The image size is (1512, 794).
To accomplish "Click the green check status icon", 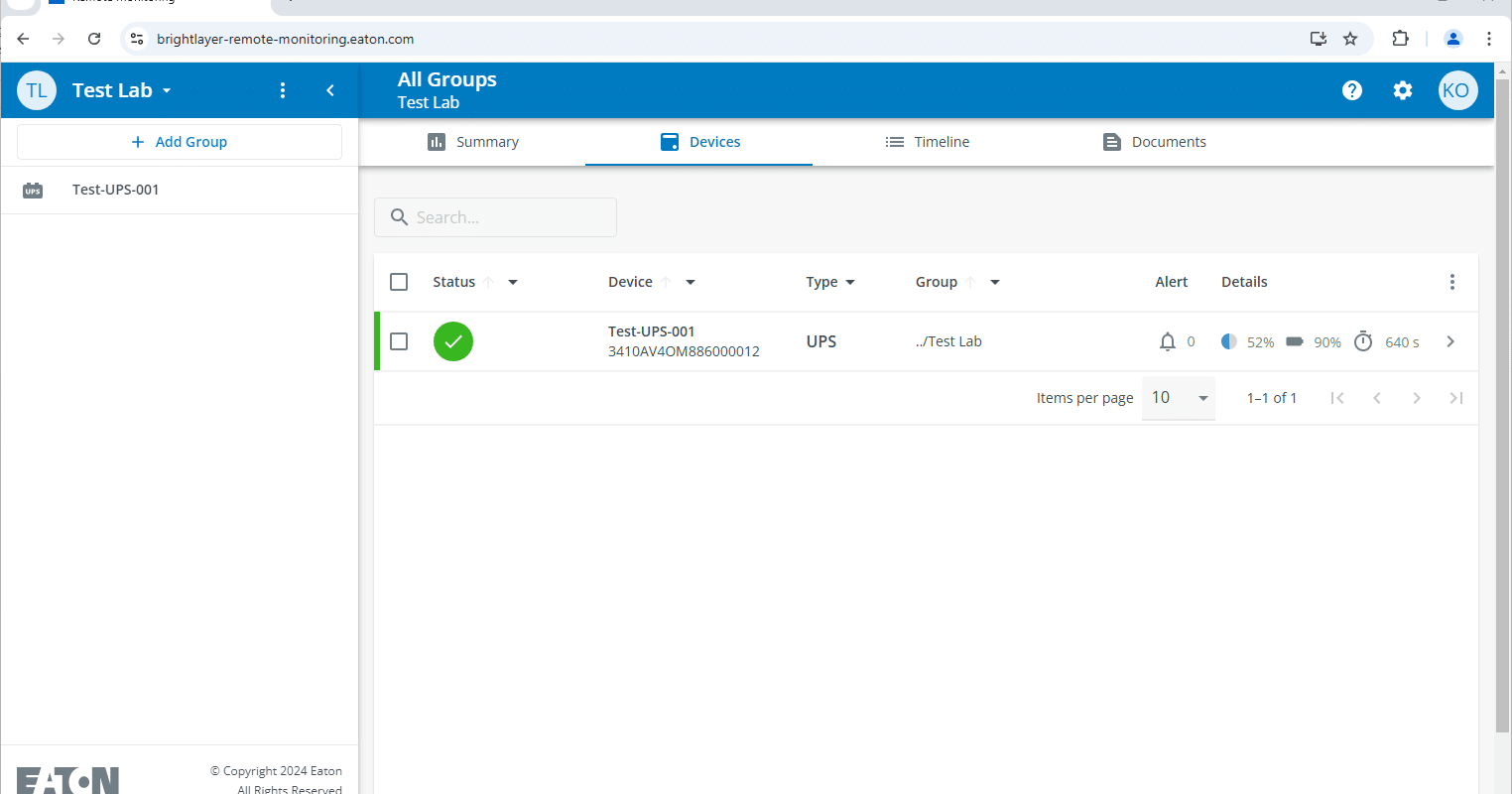I will [453, 341].
